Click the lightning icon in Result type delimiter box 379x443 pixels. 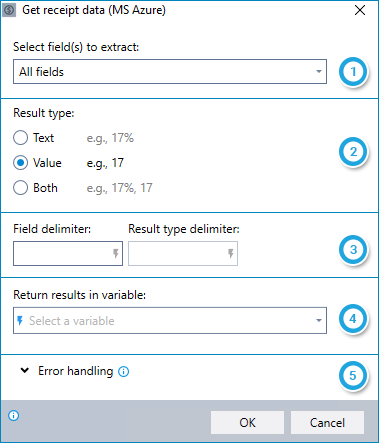[x=231, y=254]
